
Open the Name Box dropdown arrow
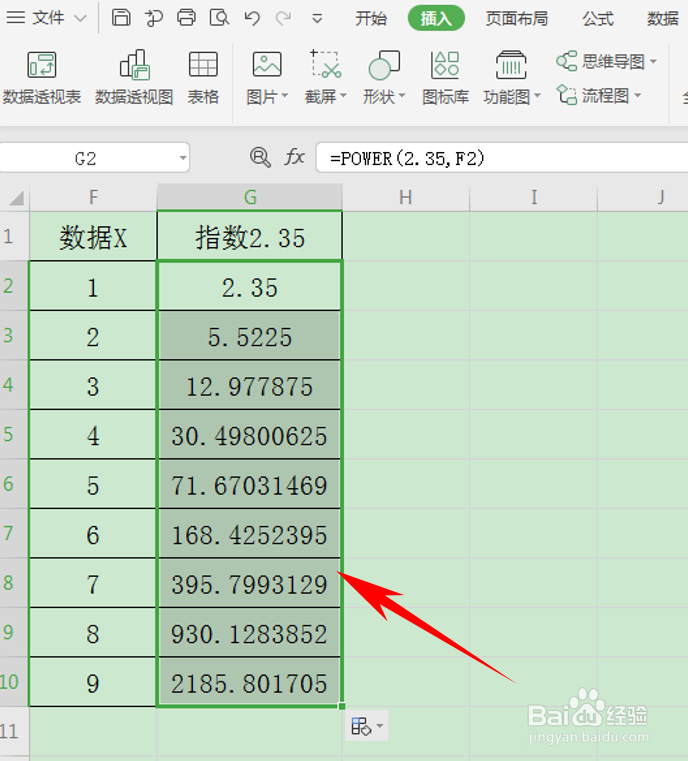point(182,158)
